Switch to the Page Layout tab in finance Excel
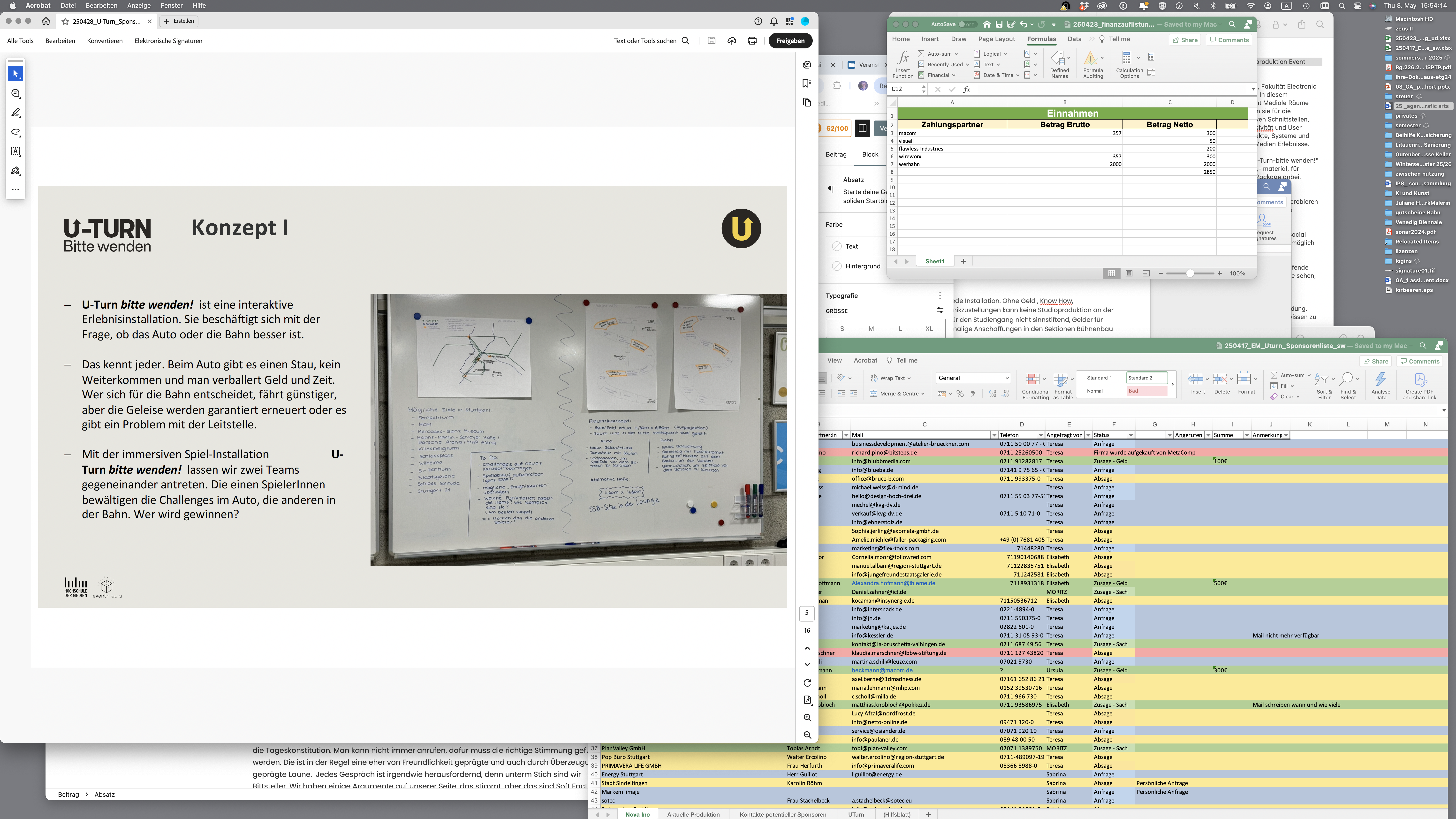This screenshot has height=819, width=1456. coord(996,39)
